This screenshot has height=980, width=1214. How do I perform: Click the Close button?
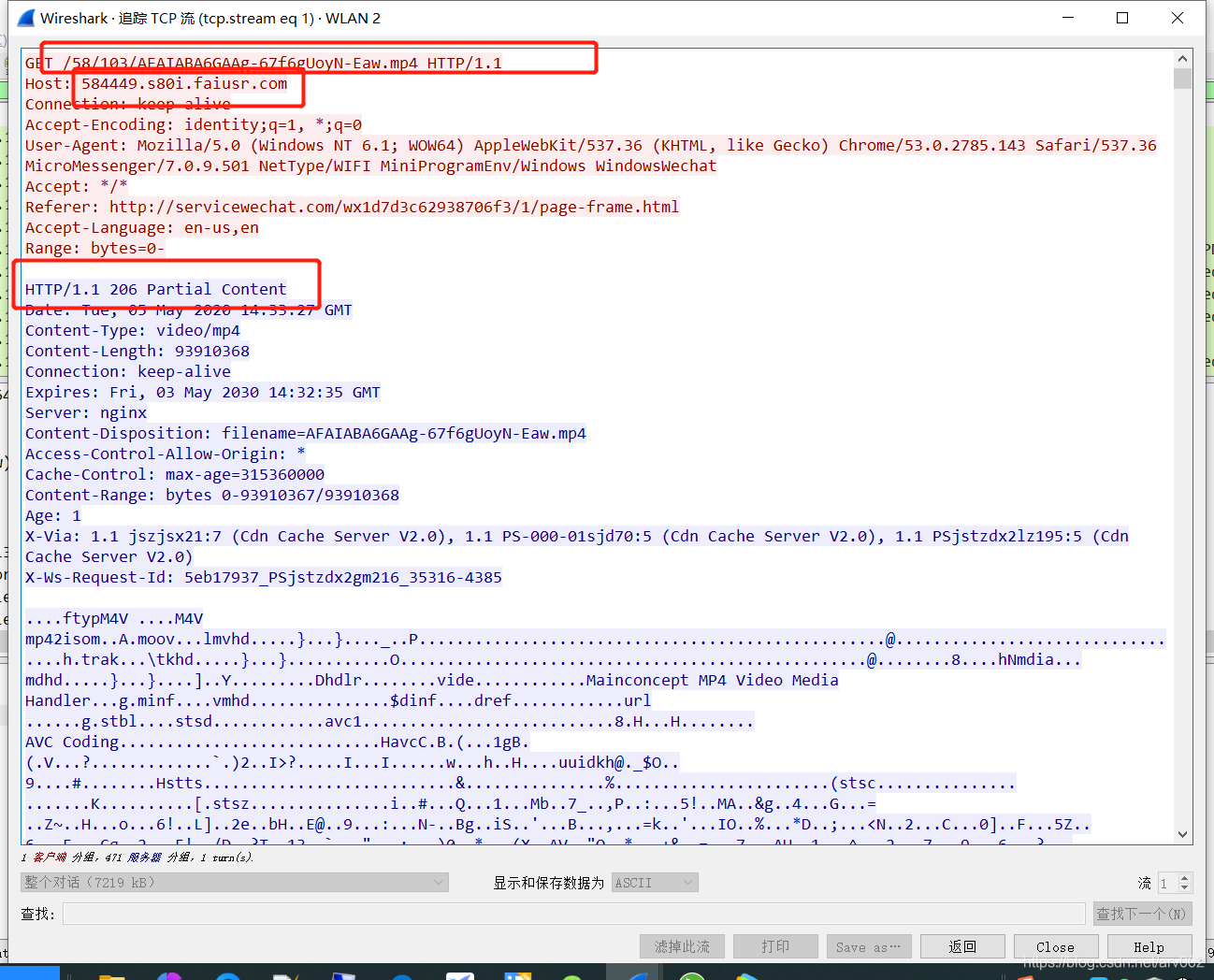click(x=1056, y=946)
